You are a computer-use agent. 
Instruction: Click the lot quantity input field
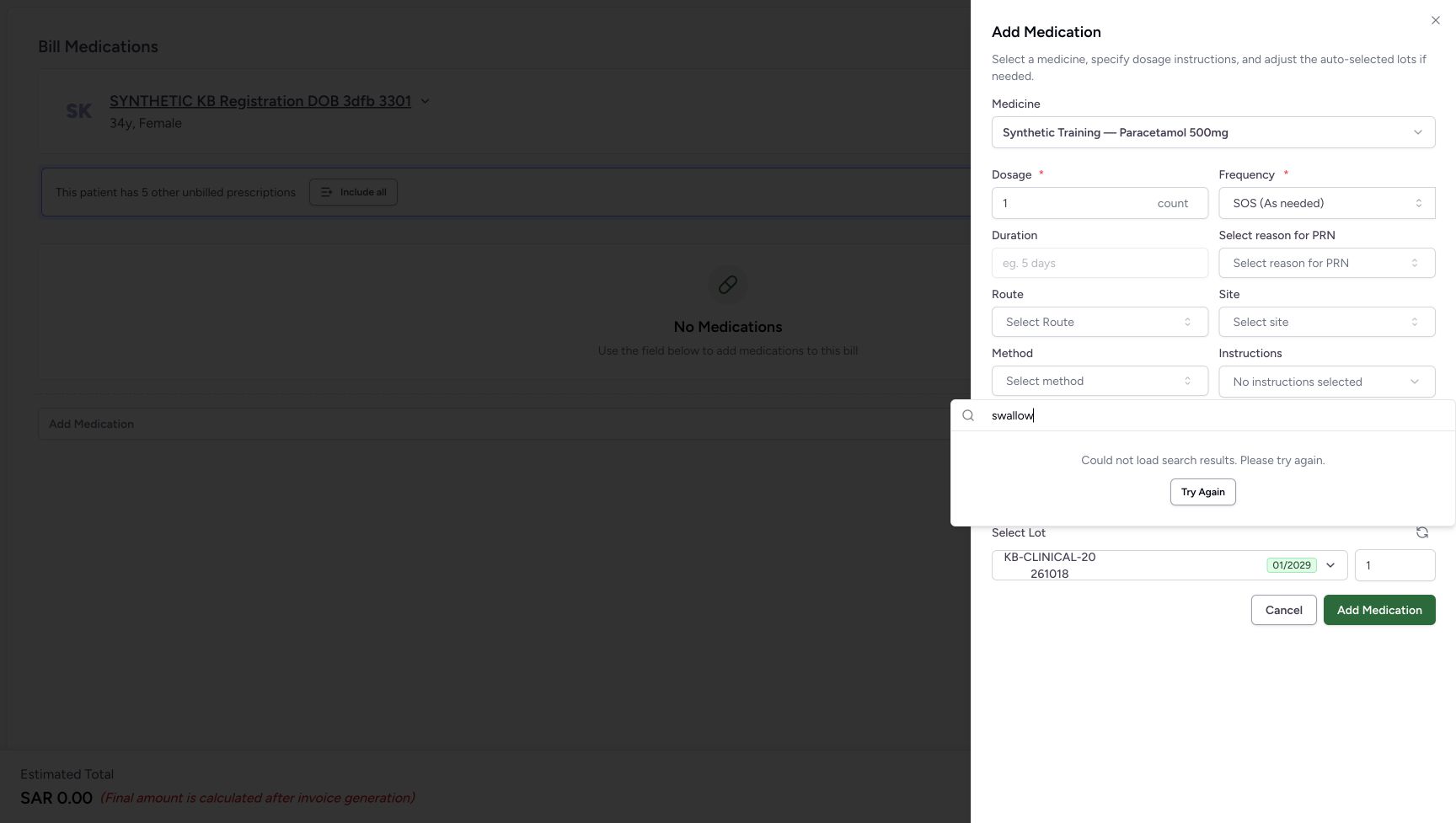coord(1394,565)
